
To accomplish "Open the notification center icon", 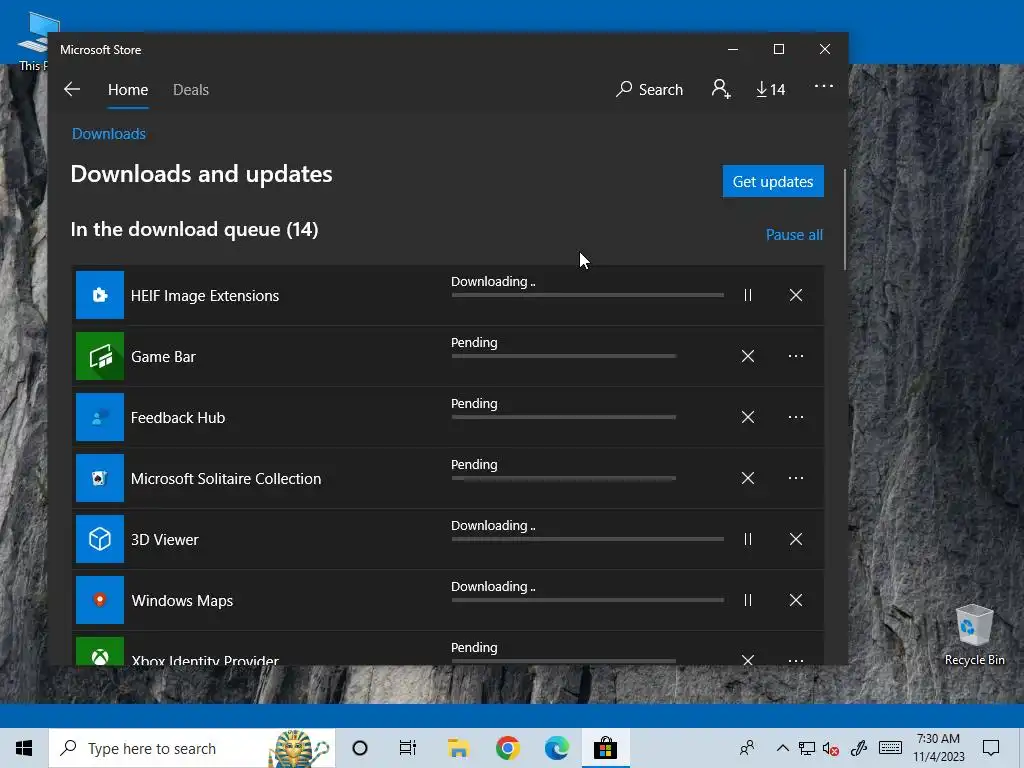I will coord(991,748).
